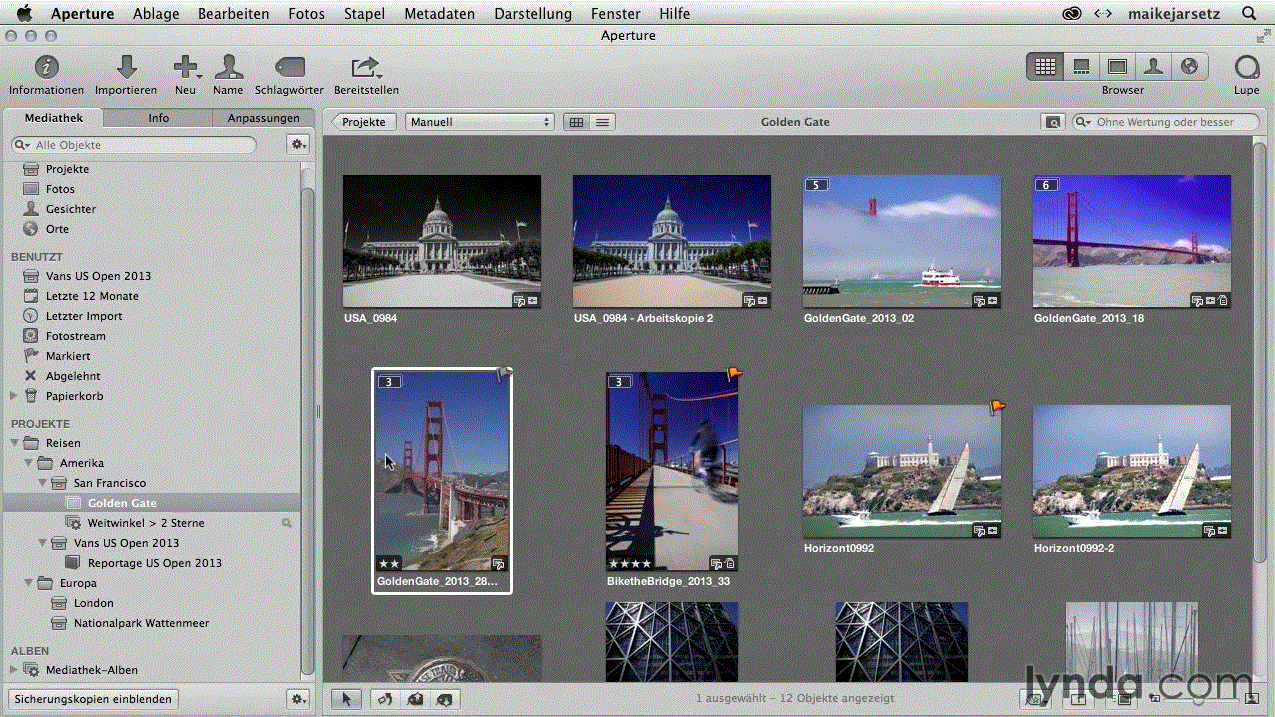Switch to the Info tab
1275x717 pixels.
tap(159, 118)
